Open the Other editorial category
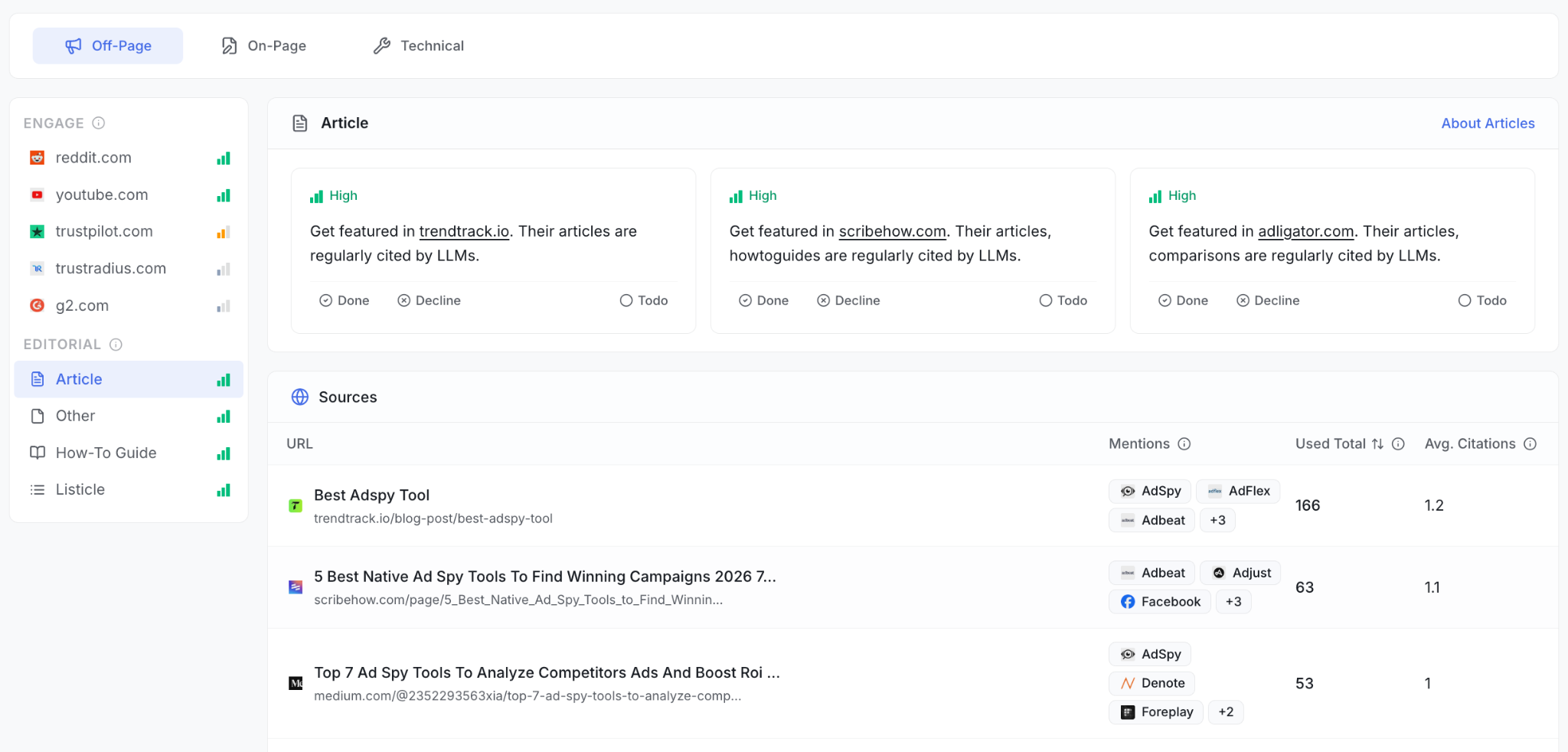 [129, 416]
